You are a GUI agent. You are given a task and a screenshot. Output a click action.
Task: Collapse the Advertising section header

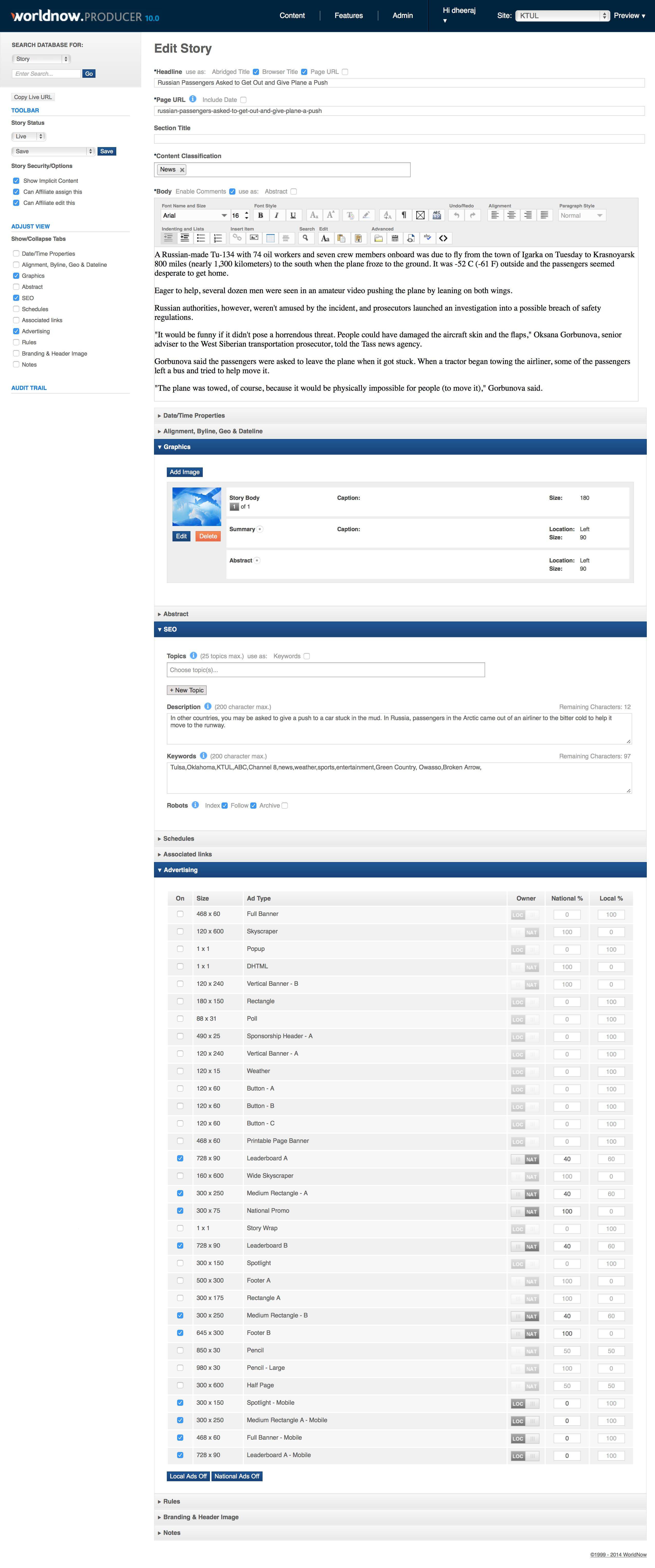(400, 870)
